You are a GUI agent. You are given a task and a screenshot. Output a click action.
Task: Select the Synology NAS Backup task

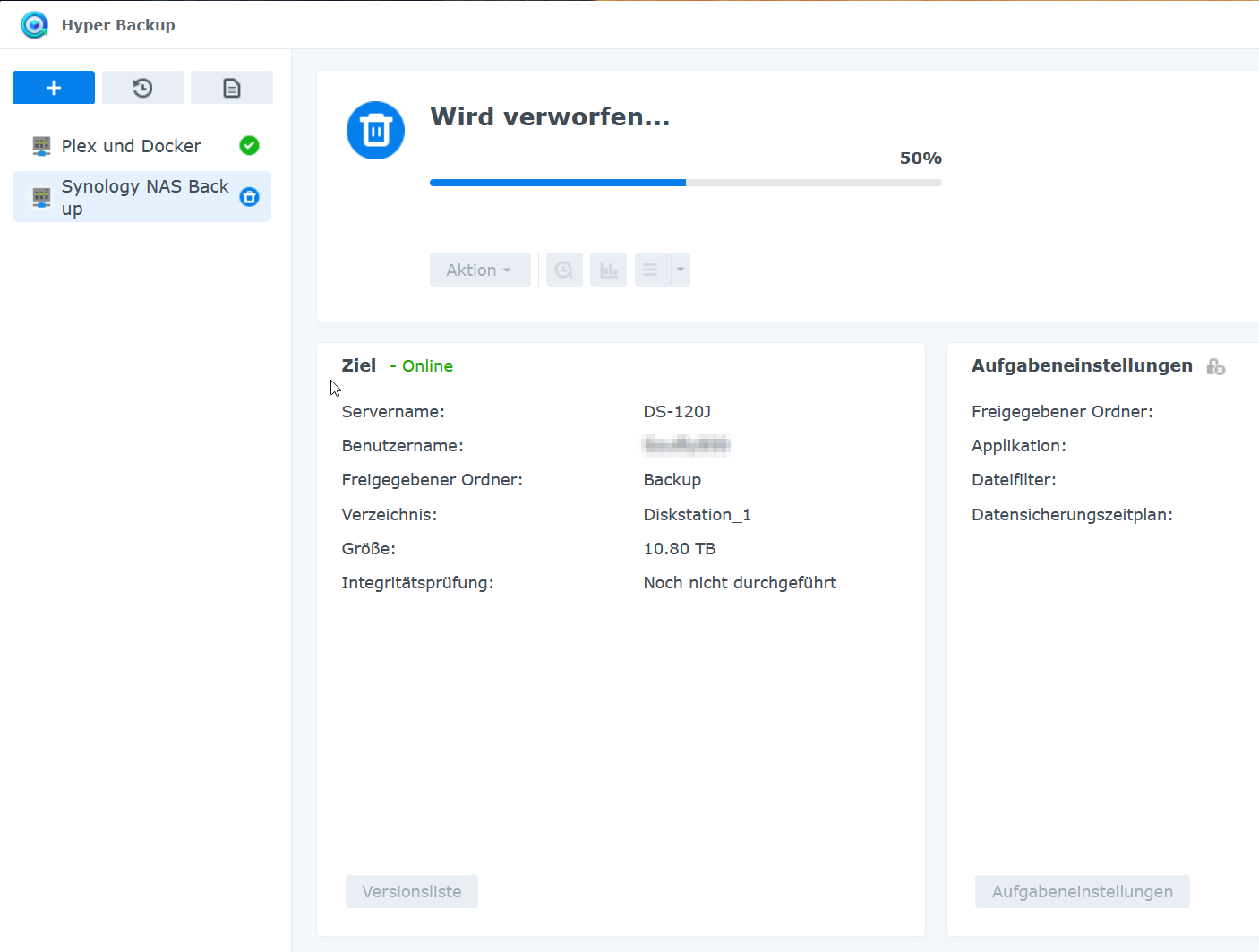coord(141,197)
